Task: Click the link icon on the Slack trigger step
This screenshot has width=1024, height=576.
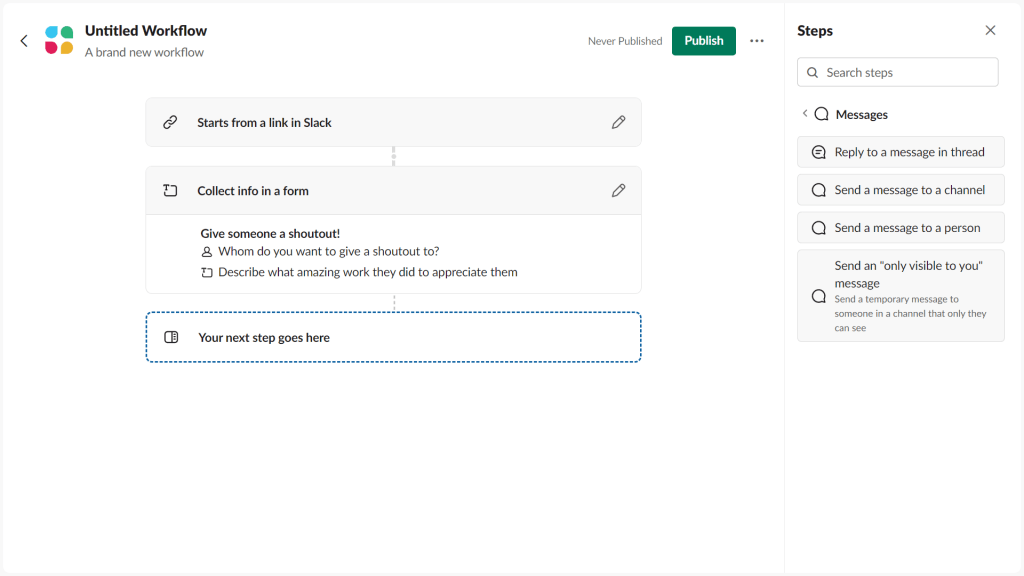Action: (171, 121)
